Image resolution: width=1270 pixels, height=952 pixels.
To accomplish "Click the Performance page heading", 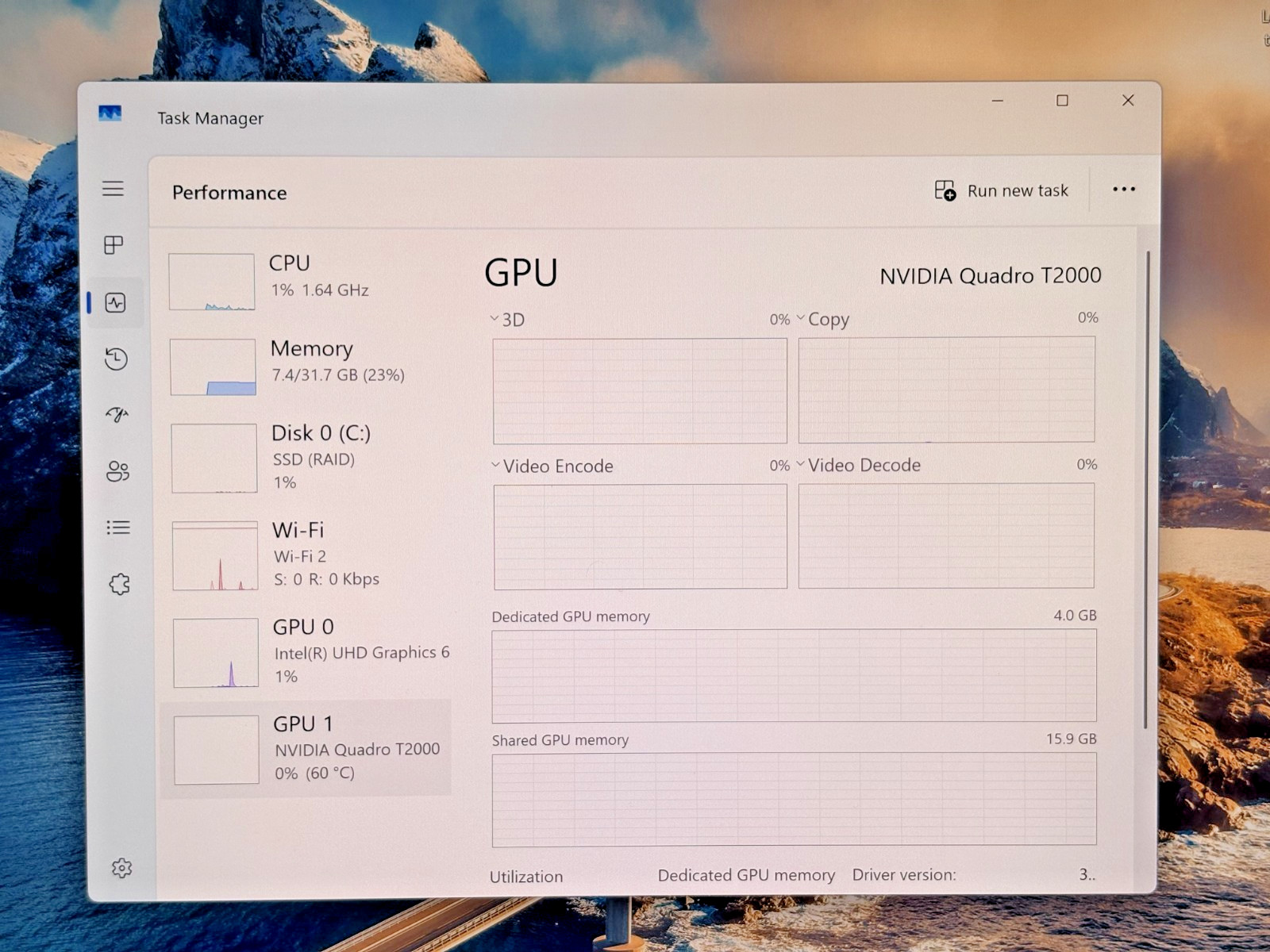I will click(229, 193).
